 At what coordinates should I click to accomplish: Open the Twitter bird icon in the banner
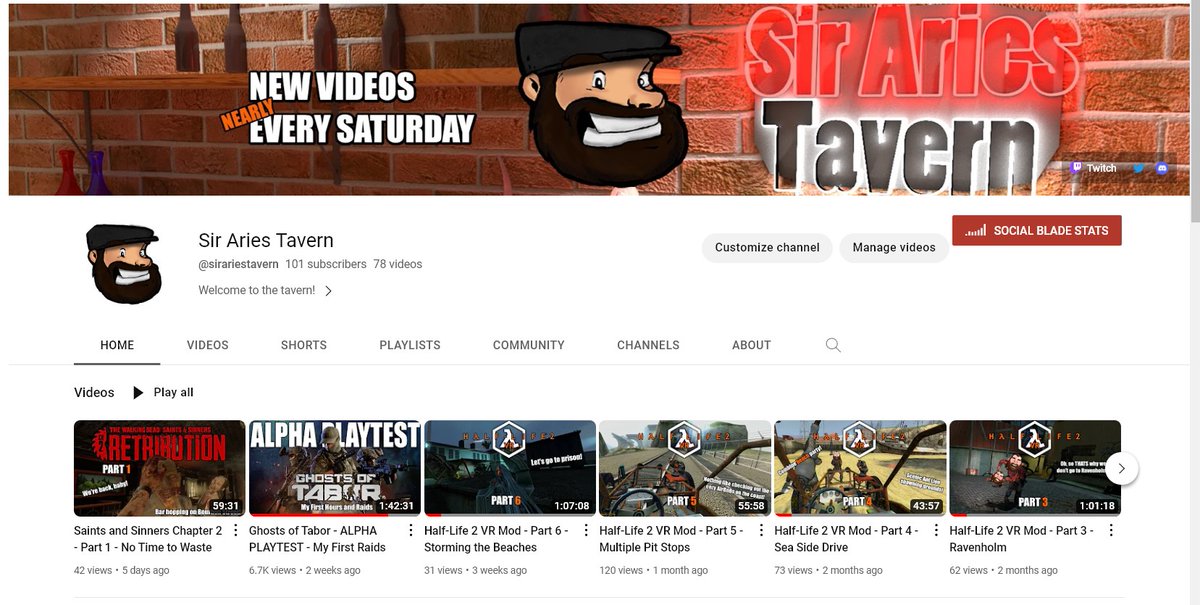pyautogui.click(x=1138, y=169)
